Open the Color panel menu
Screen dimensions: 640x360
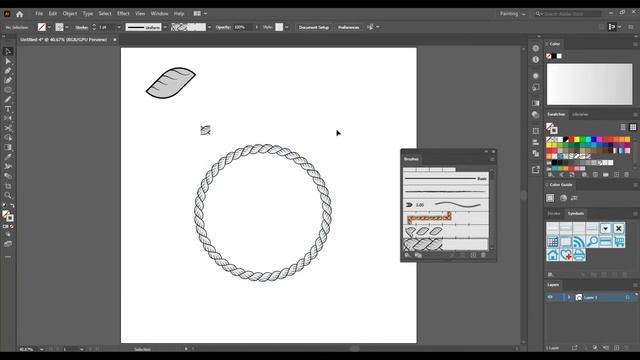pos(635,44)
